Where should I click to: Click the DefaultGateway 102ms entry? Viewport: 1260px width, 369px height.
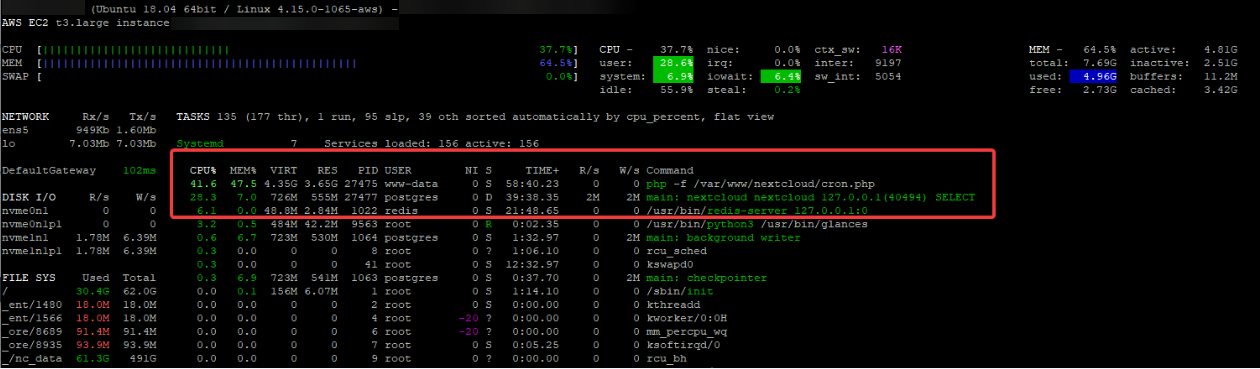pyautogui.click(x=79, y=171)
